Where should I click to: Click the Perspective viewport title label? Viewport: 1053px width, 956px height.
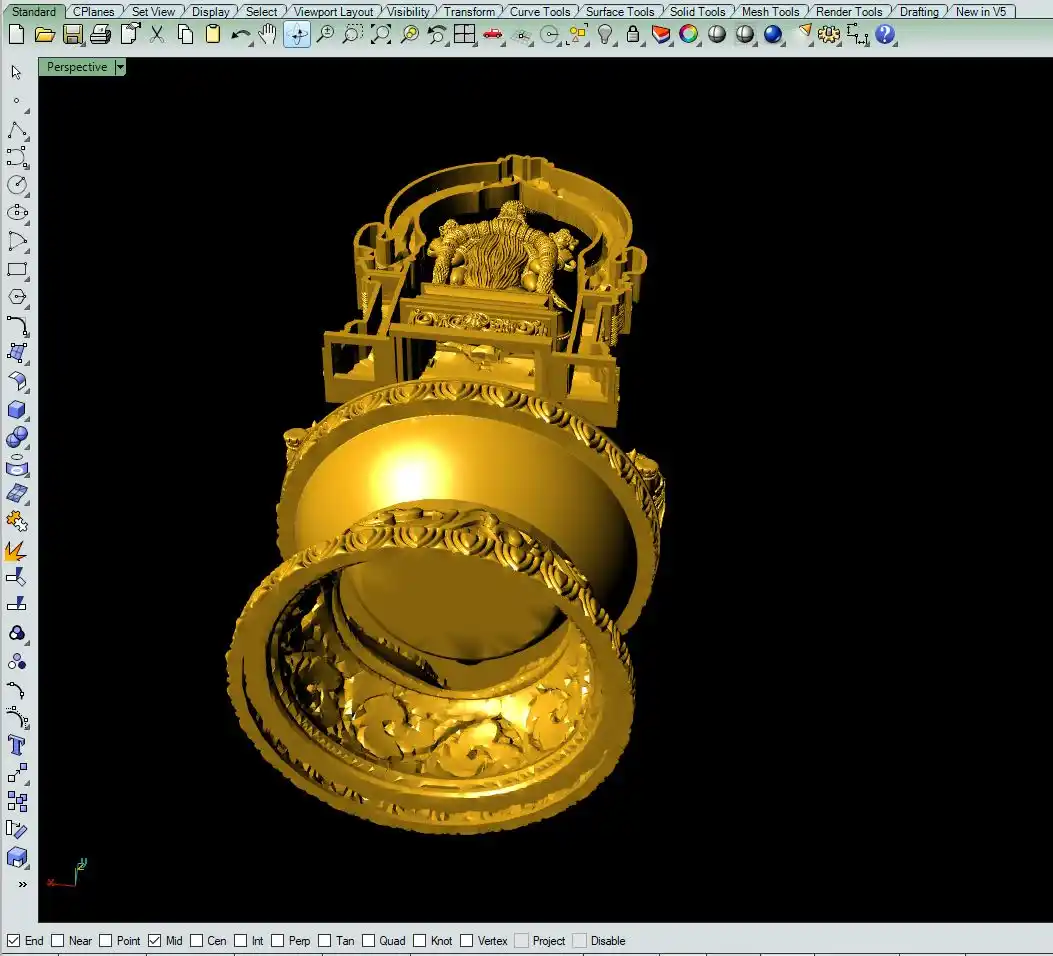[77, 67]
